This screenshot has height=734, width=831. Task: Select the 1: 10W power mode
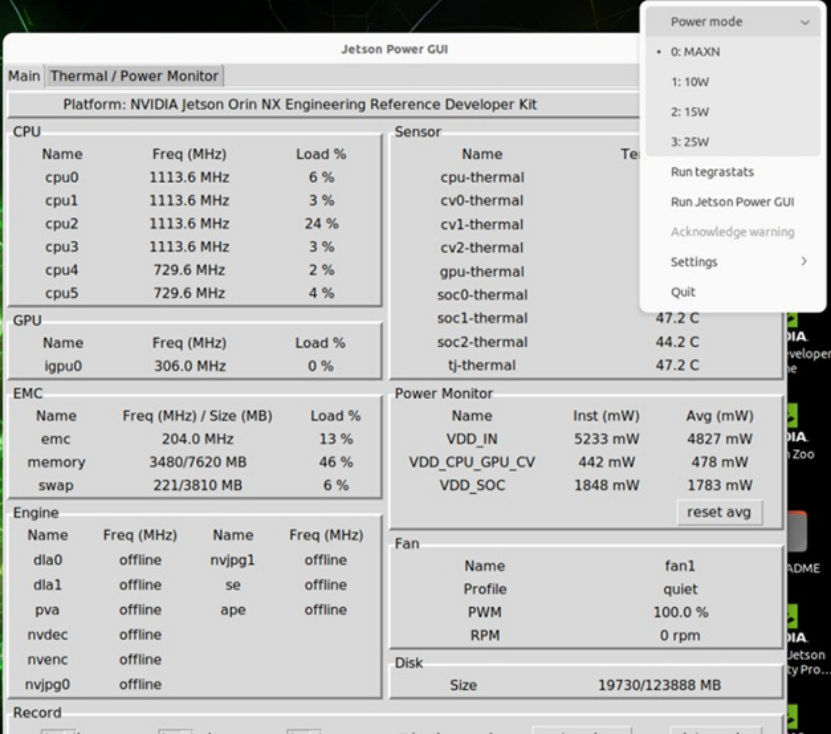pyautogui.click(x=689, y=82)
